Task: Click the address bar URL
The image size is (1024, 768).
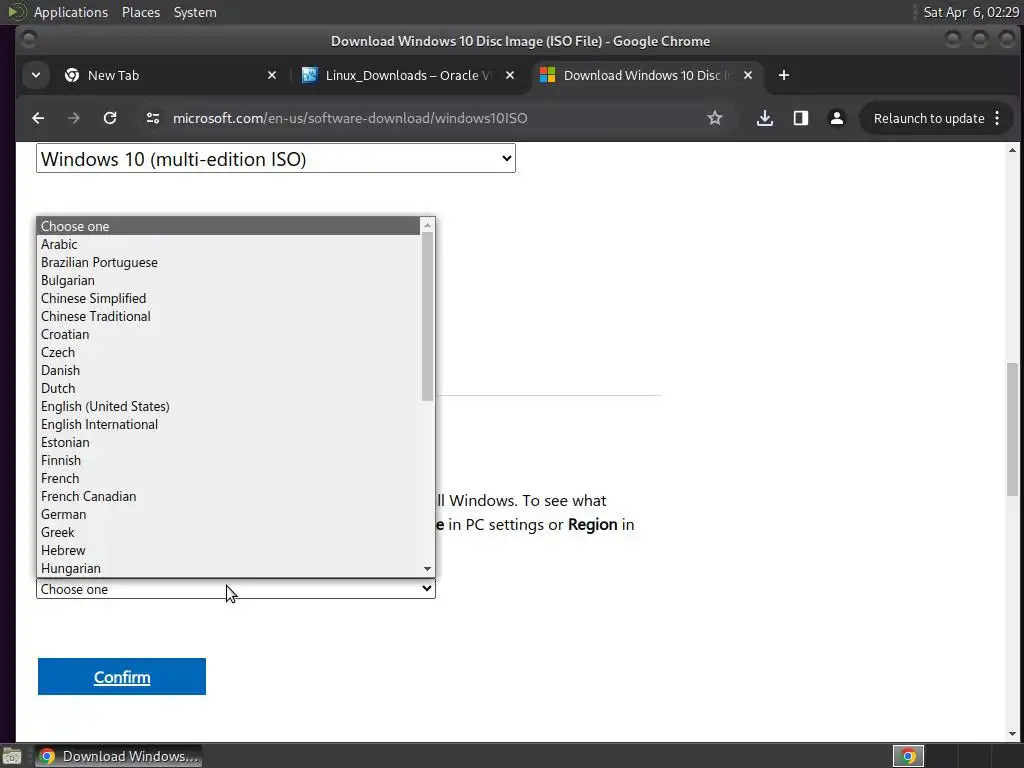Action: (x=350, y=118)
